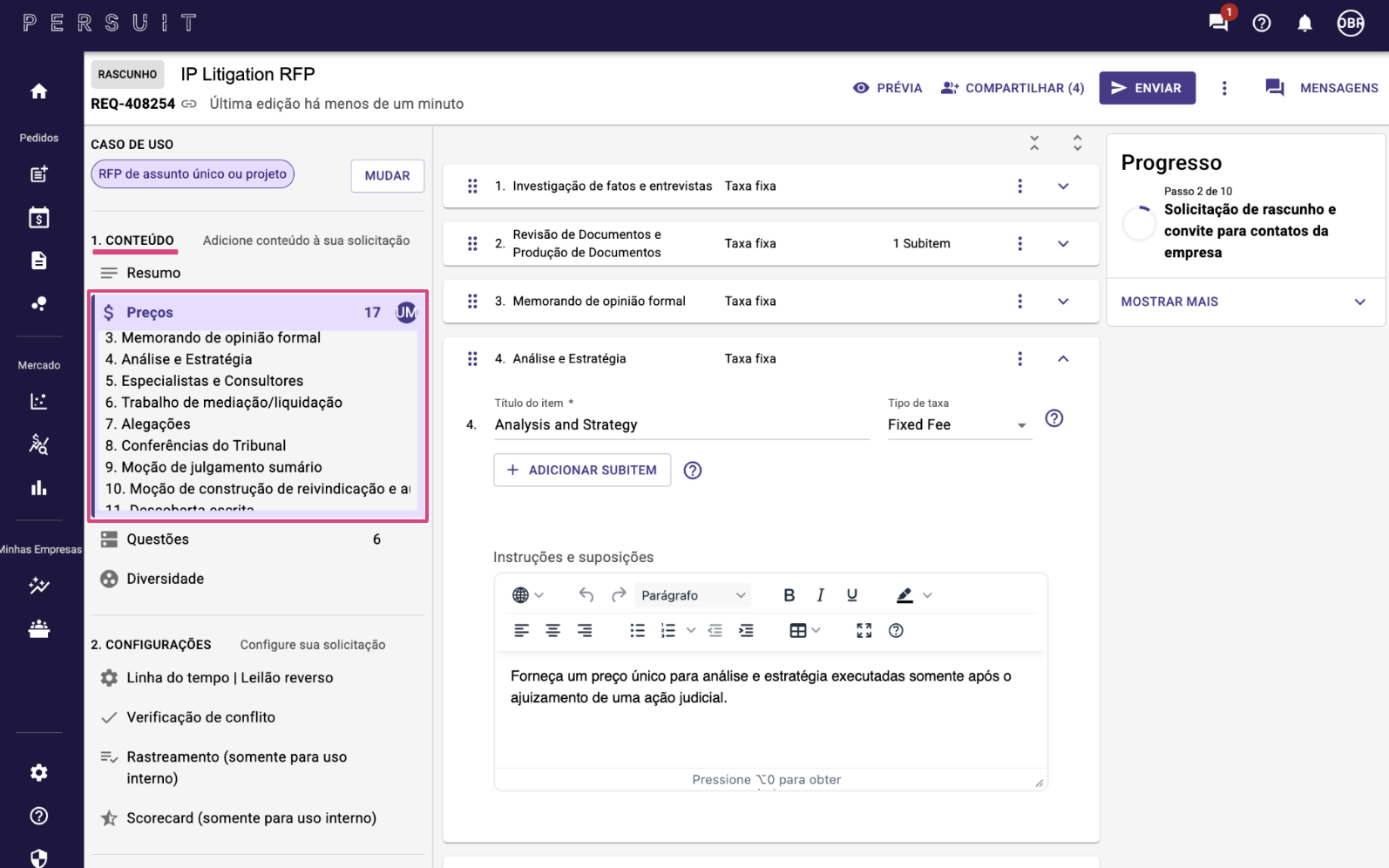This screenshot has height=868, width=1389.
Task: Click the 1. Conteúdo tab heading
Action: (x=133, y=241)
